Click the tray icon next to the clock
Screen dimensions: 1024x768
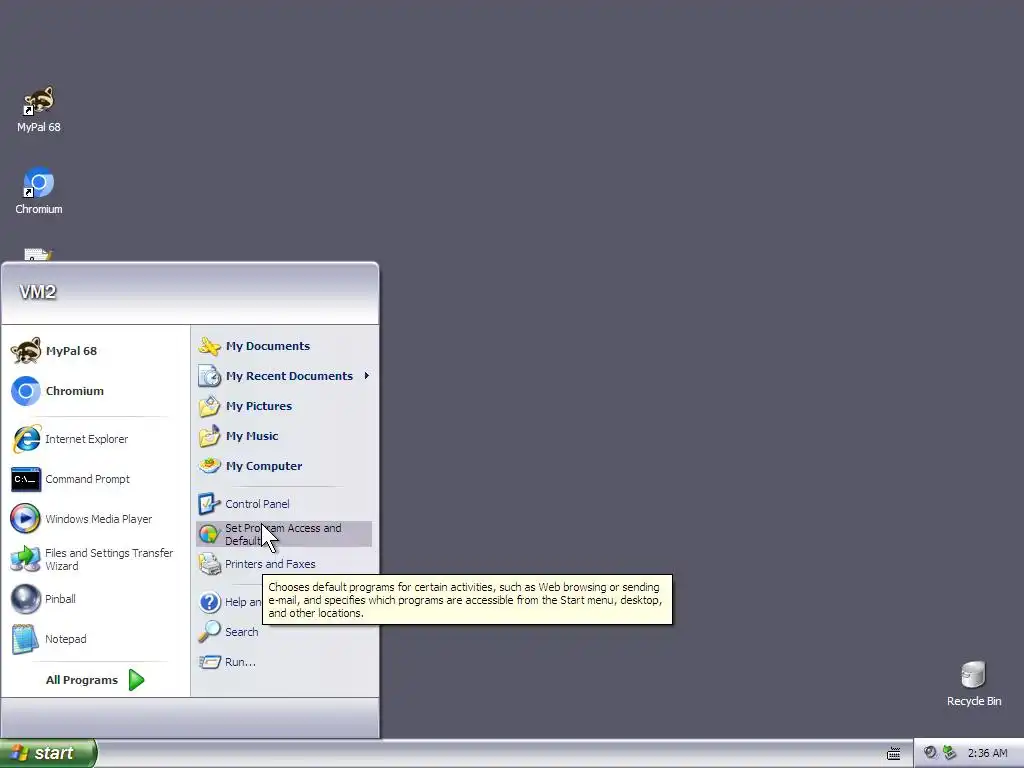[x=950, y=753]
